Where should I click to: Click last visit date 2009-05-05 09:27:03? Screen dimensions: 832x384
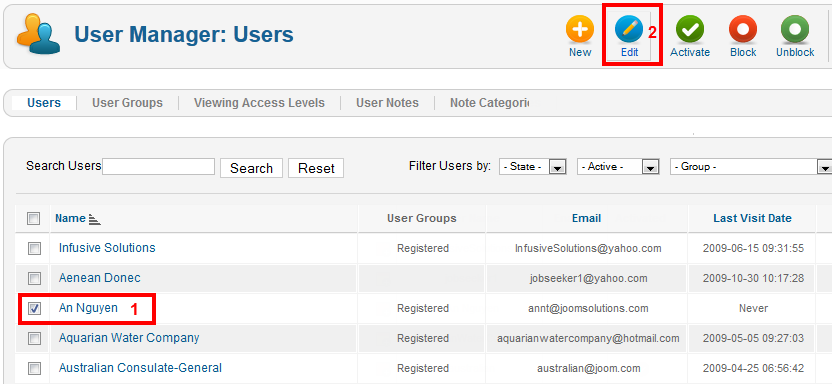coord(753,338)
